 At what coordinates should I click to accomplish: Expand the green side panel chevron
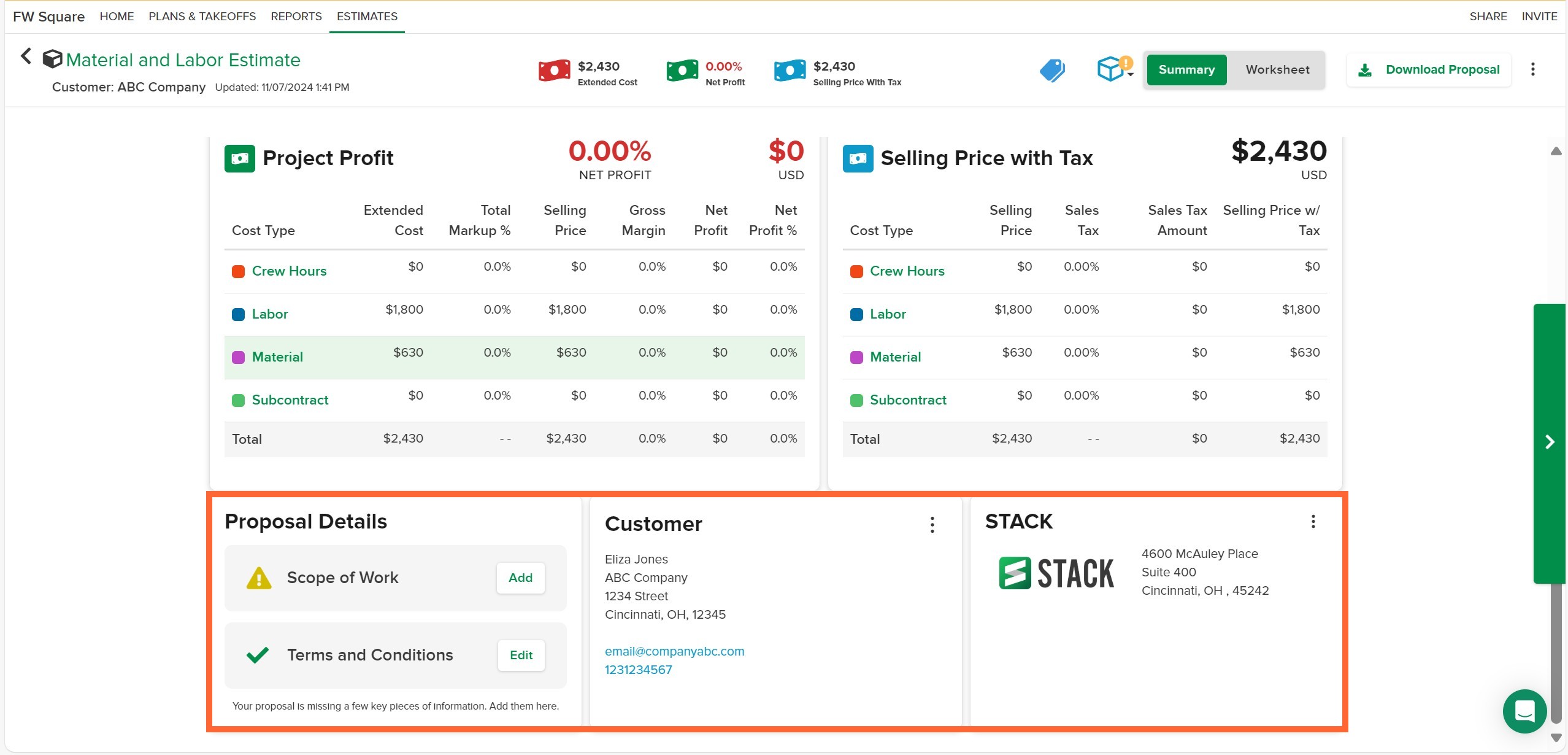click(x=1550, y=443)
